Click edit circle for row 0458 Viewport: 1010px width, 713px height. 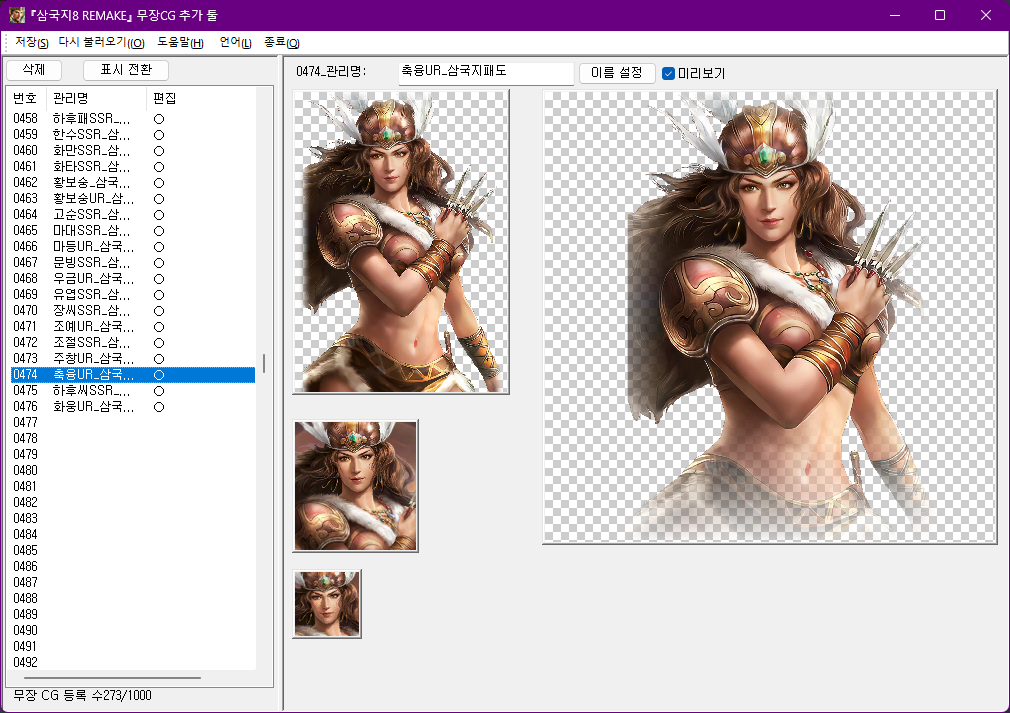coord(159,119)
